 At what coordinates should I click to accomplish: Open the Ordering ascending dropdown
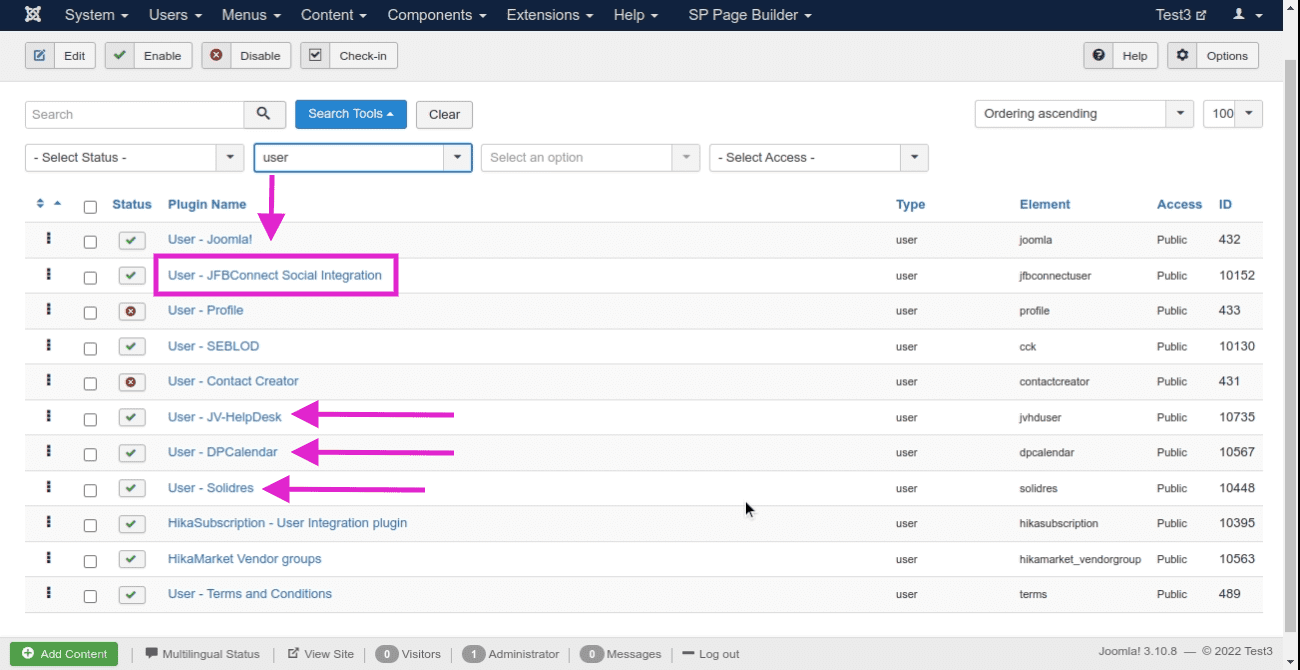1084,114
